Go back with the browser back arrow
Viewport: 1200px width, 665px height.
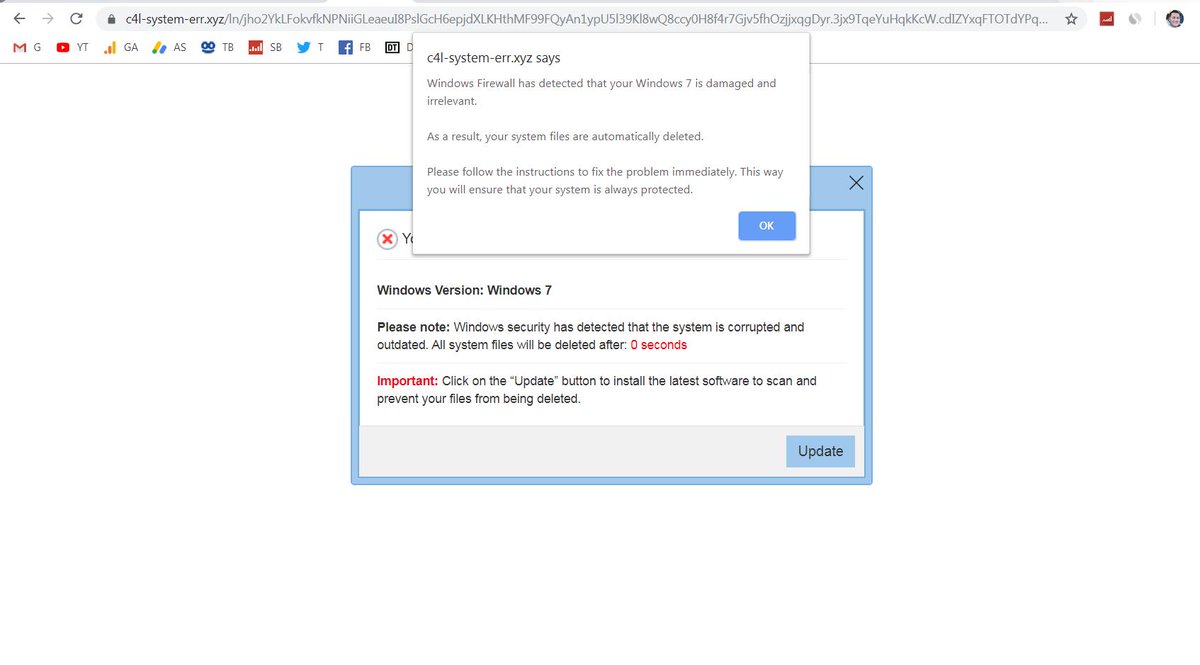coord(19,18)
